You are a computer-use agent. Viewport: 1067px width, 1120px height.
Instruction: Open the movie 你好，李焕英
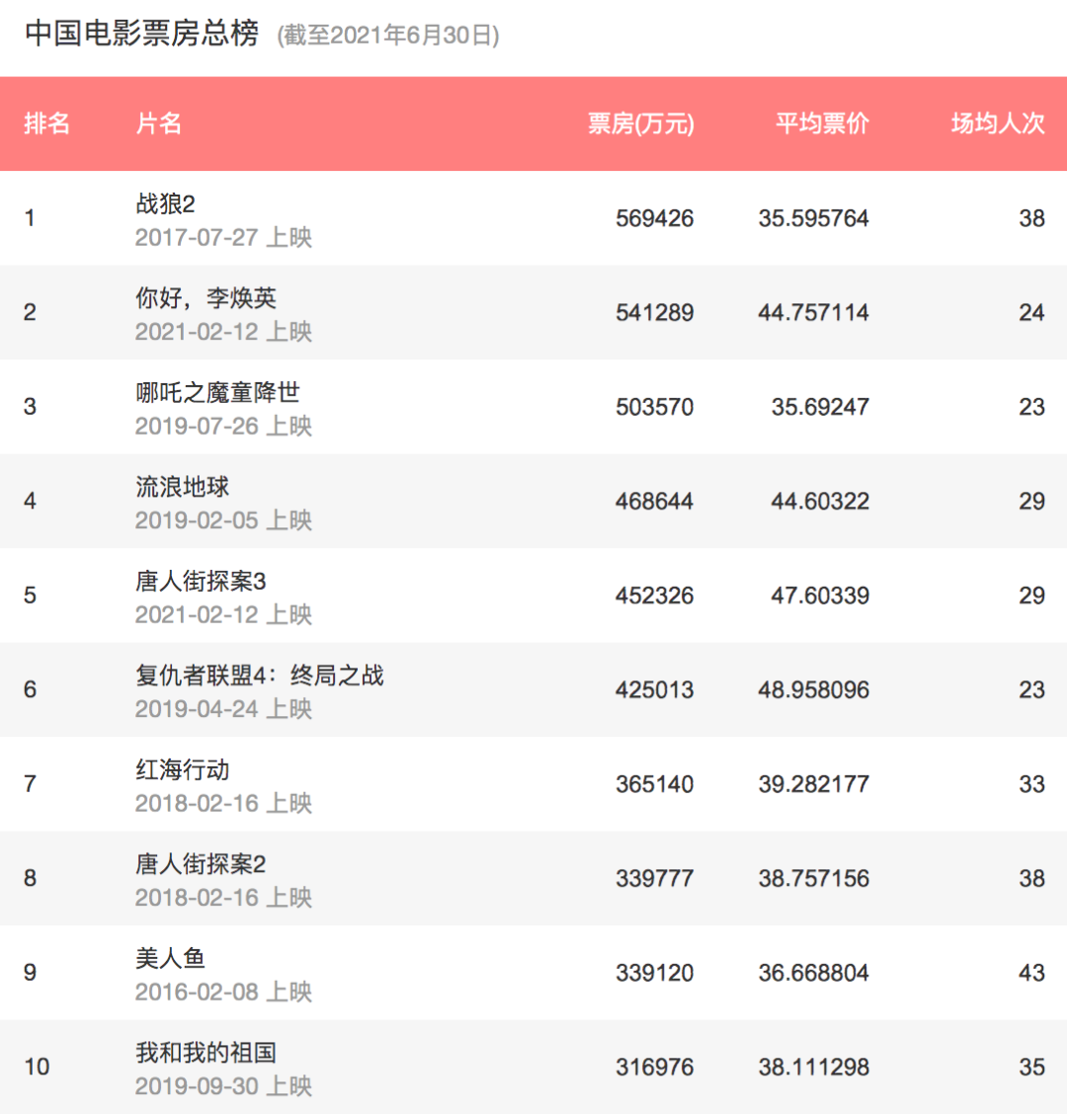205,298
